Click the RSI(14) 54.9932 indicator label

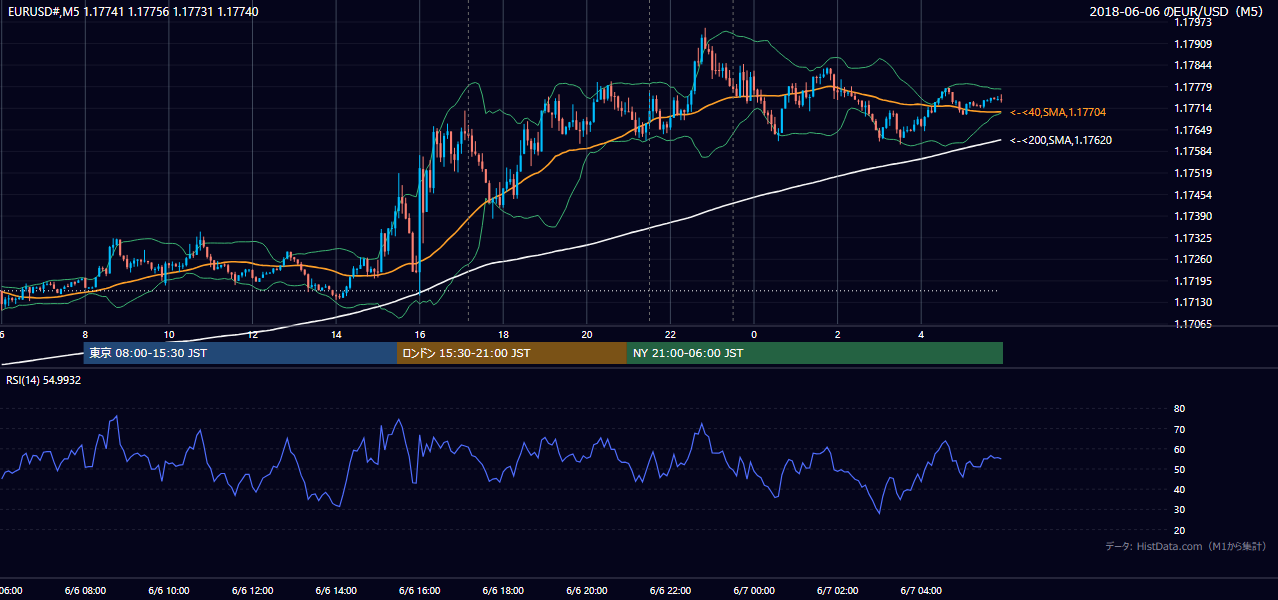point(44,380)
